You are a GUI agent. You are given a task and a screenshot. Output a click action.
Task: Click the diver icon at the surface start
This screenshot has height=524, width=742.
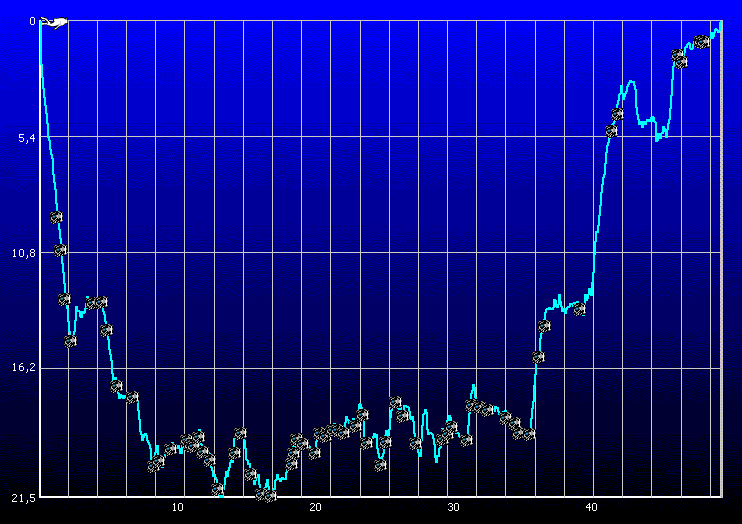54,22
